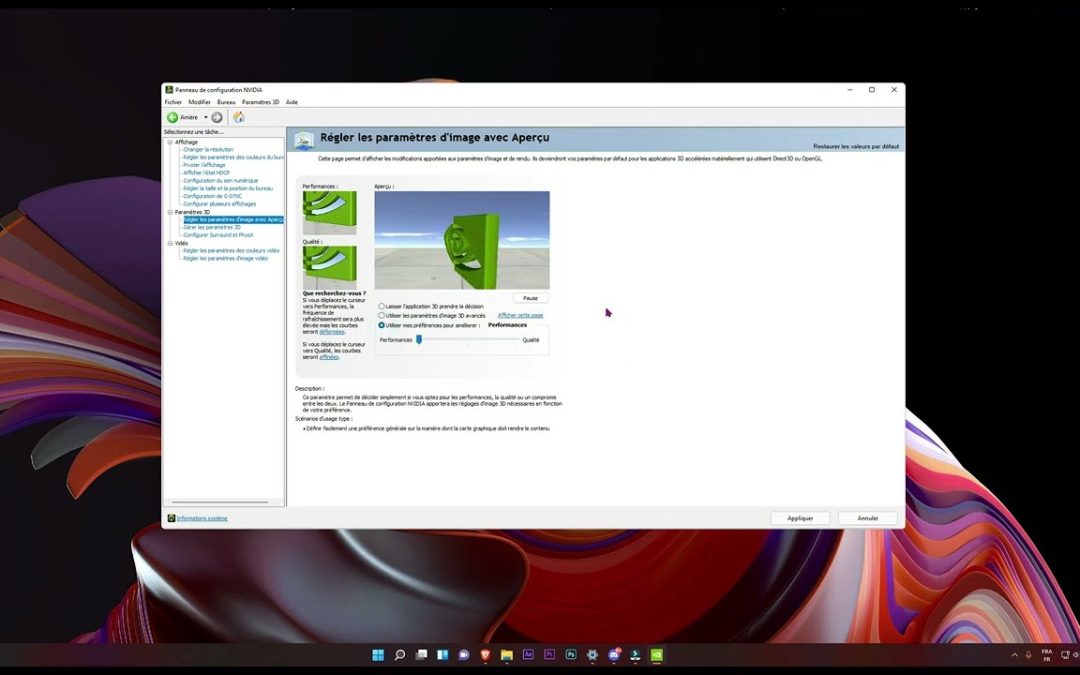
Task: Click the Qualité sample thumbnail
Action: [330, 268]
